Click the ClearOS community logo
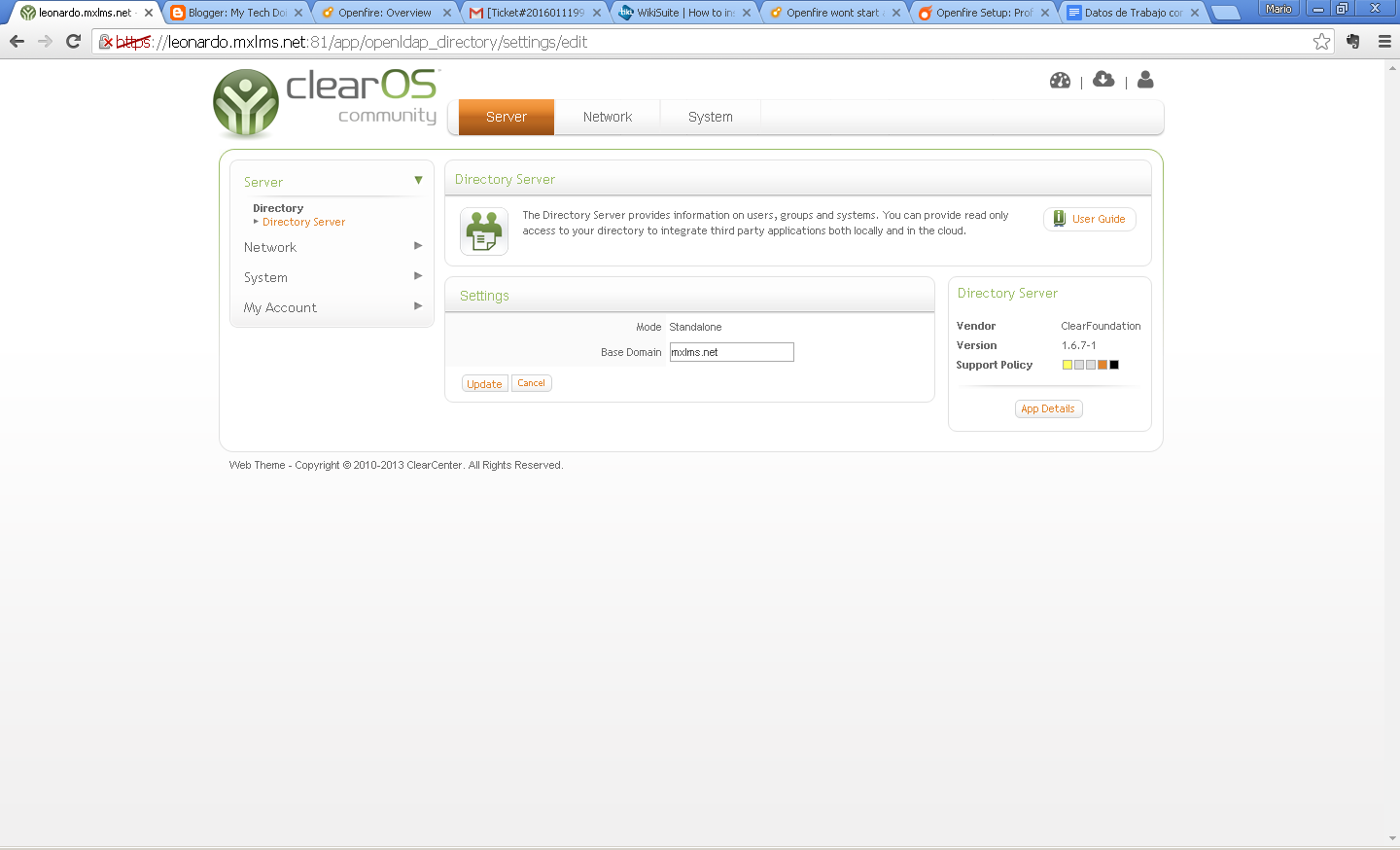 point(327,102)
